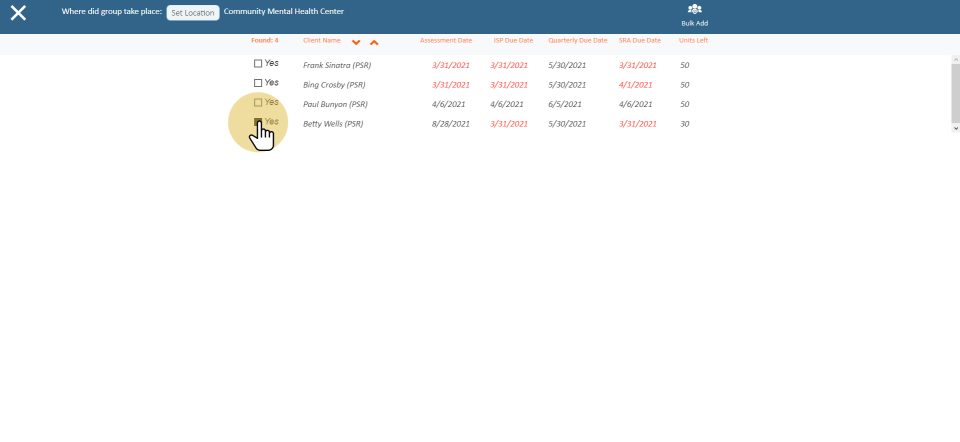Viewport: 960px width, 442px height.
Task: Click the Client Name column header
Action: coord(322,41)
